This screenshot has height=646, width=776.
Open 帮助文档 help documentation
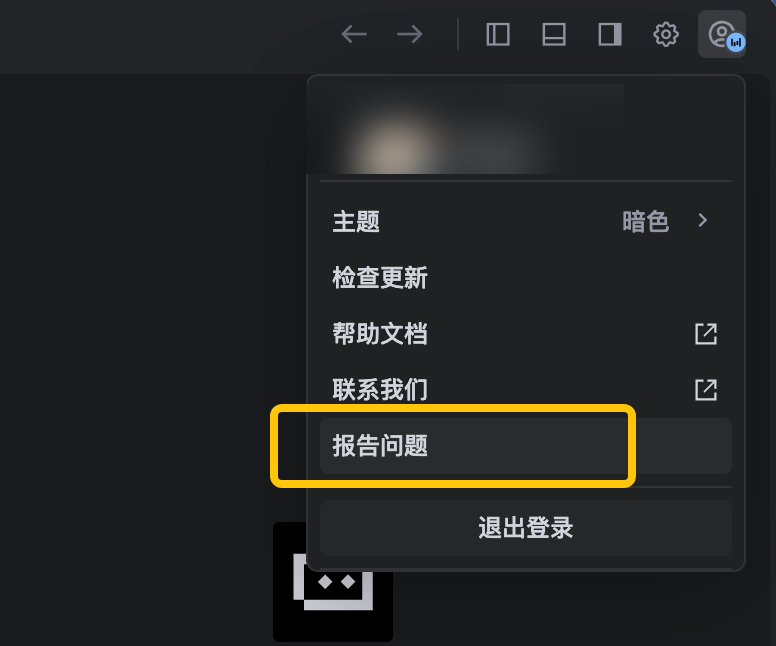pyautogui.click(x=526, y=334)
